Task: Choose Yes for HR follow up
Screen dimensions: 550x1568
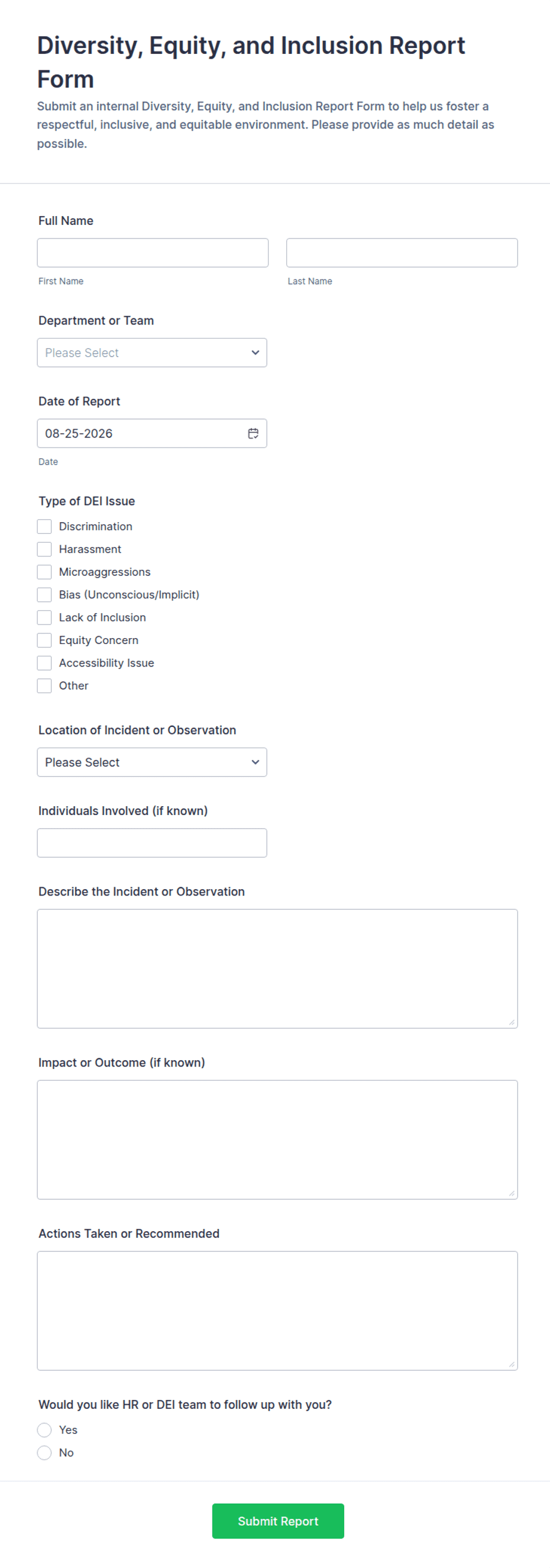Action: tap(44, 1430)
